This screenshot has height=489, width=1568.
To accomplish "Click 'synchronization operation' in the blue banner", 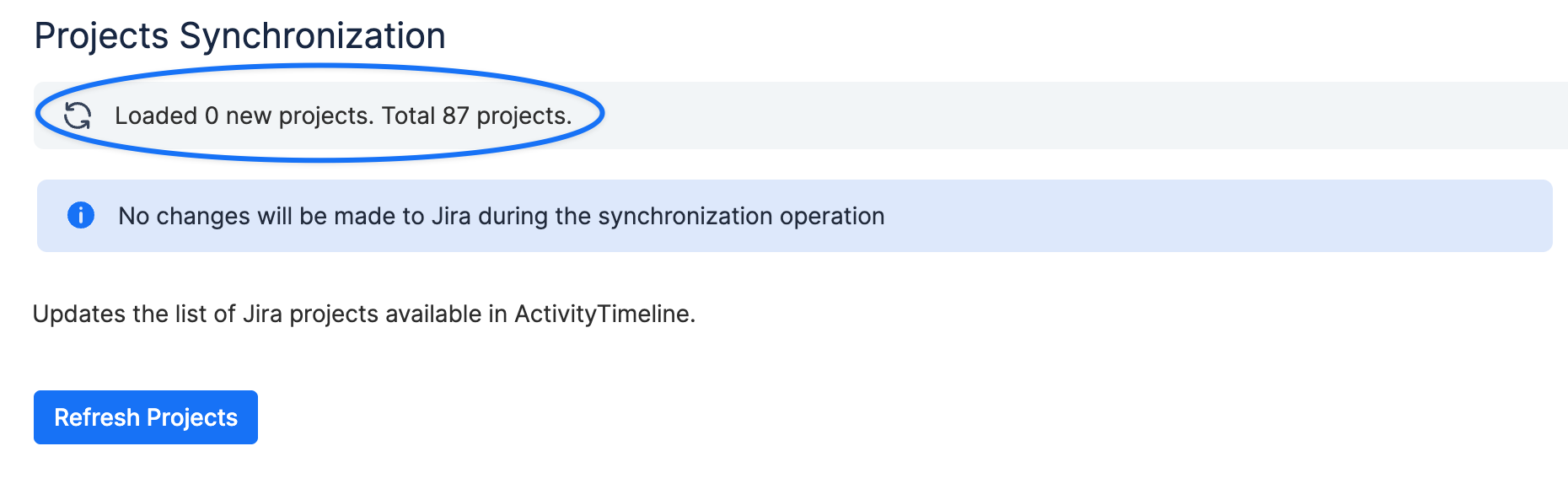I will click(x=741, y=216).
